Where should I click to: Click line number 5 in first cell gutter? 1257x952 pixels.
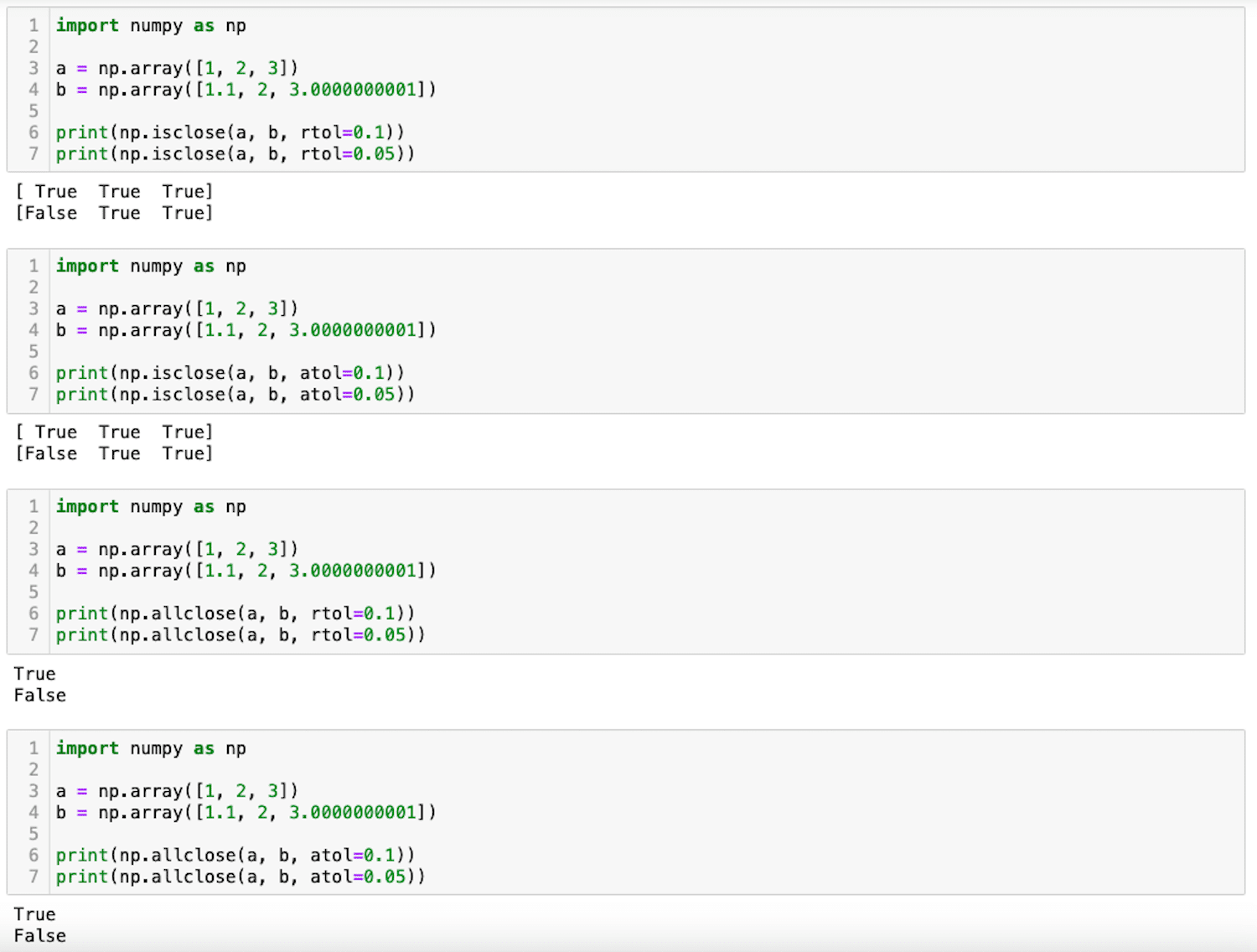click(x=34, y=111)
